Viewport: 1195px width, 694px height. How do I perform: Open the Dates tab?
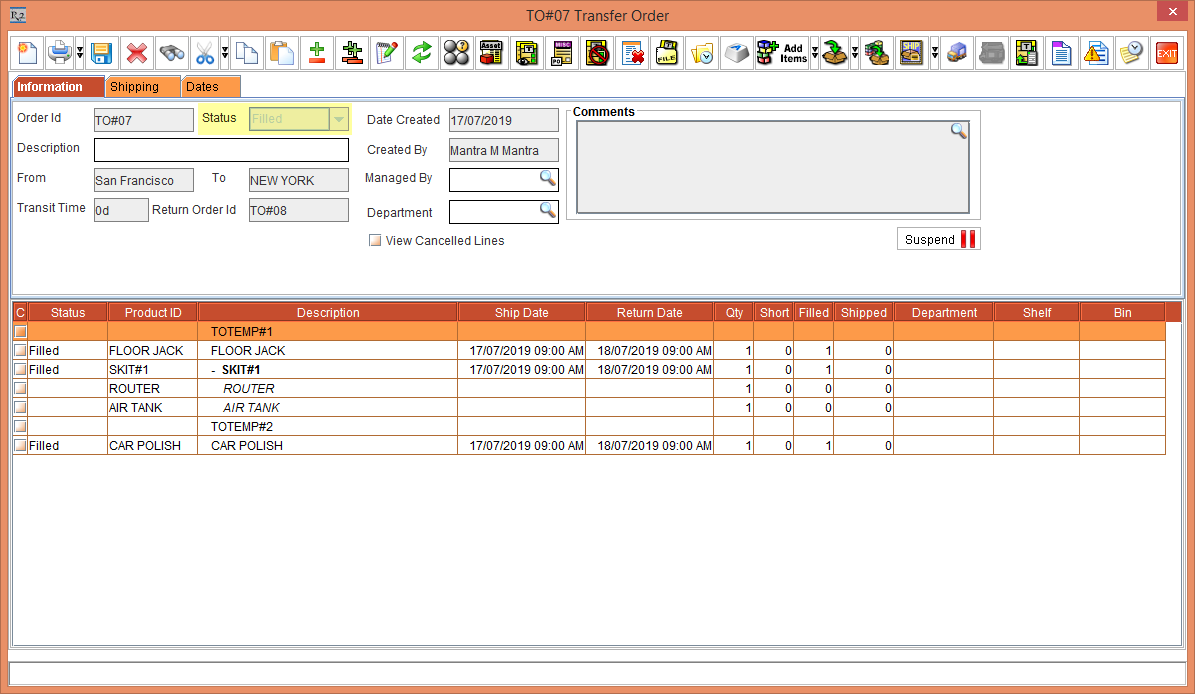pyautogui.click(x=208, y=87)
